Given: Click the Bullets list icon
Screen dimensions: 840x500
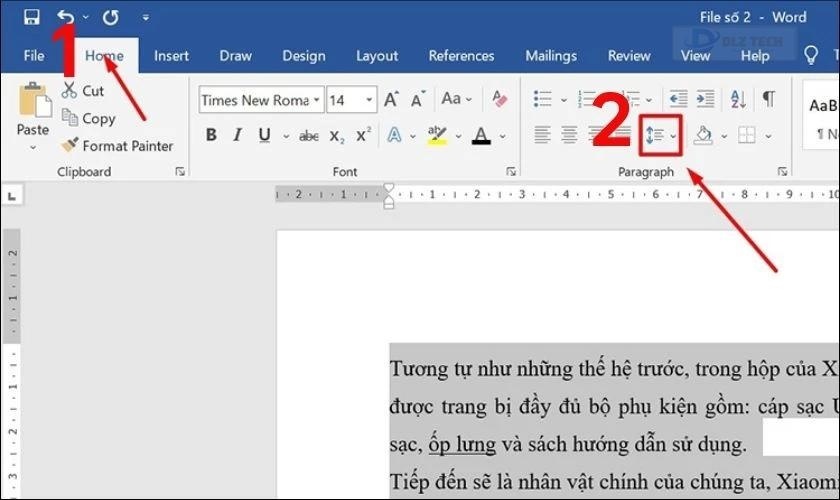Looking at the screenshot, I should [542, 99].
